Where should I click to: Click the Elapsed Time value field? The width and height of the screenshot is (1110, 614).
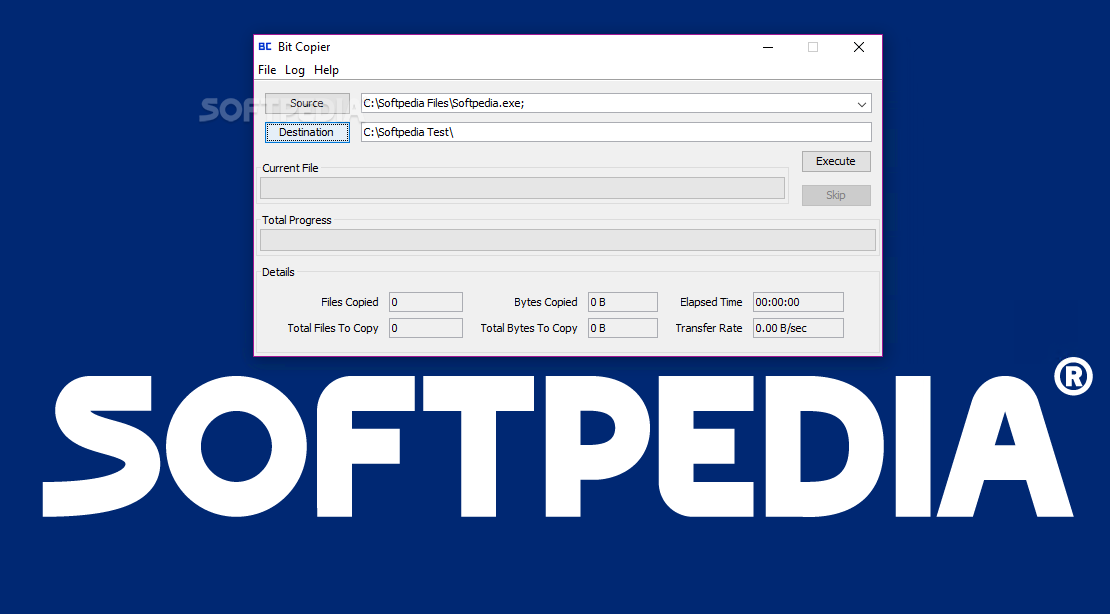(x=799, y=302)
